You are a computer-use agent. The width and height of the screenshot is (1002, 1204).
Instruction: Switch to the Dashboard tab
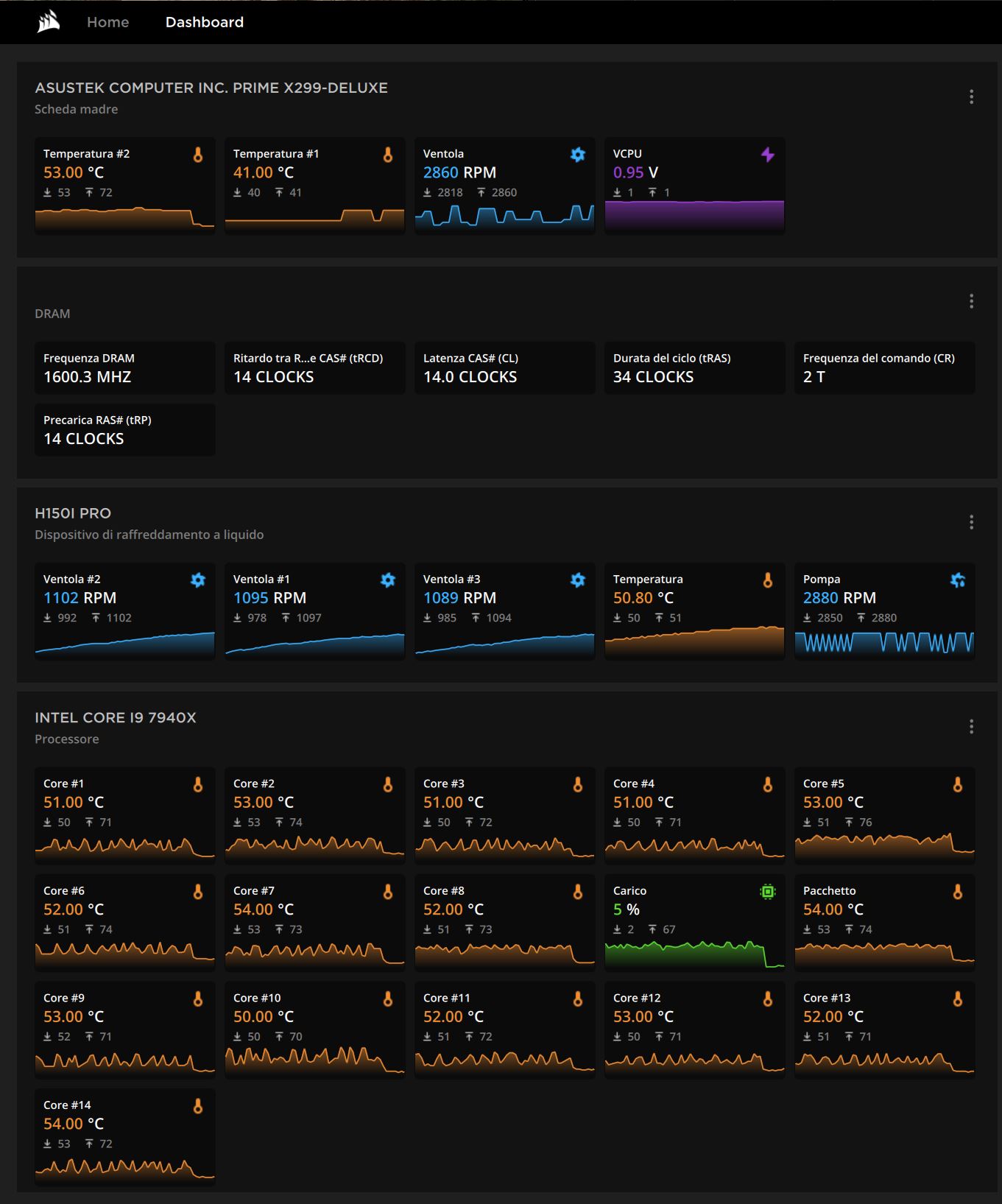click(204, 22)
